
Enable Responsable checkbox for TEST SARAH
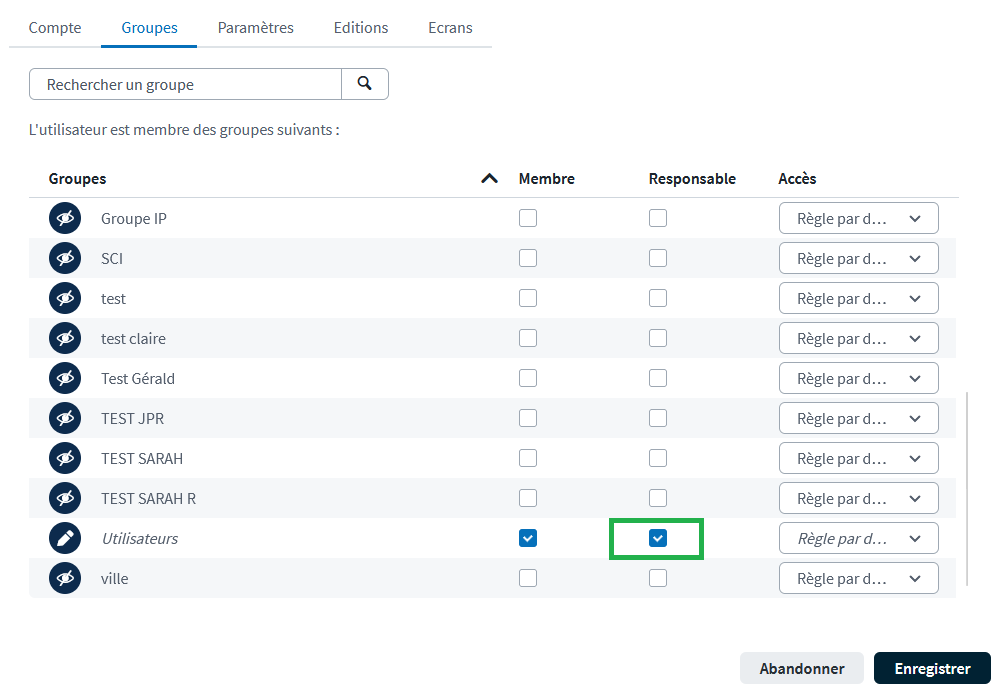[657, 458]
